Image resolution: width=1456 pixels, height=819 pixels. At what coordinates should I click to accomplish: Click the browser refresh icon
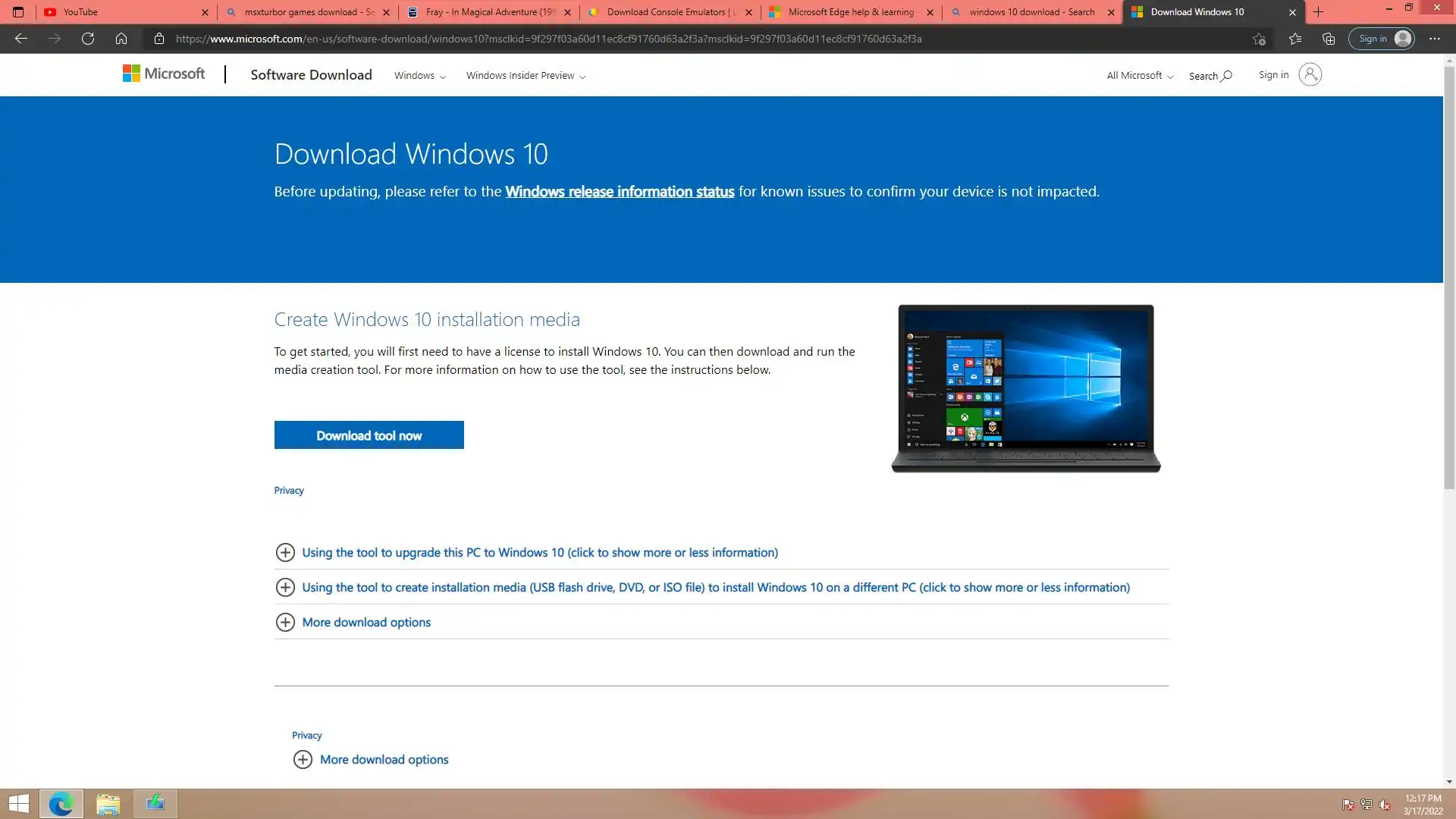88,39
